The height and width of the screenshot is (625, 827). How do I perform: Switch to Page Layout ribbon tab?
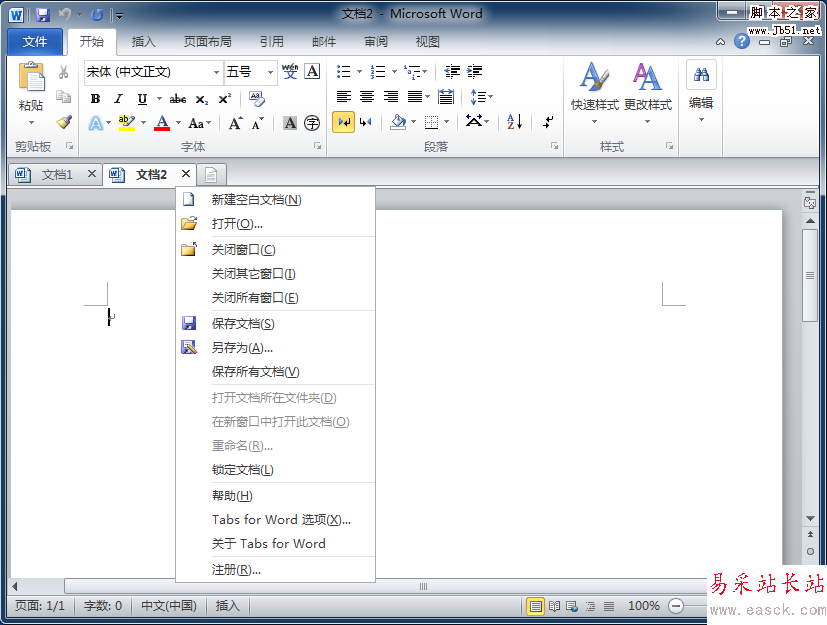207,41
